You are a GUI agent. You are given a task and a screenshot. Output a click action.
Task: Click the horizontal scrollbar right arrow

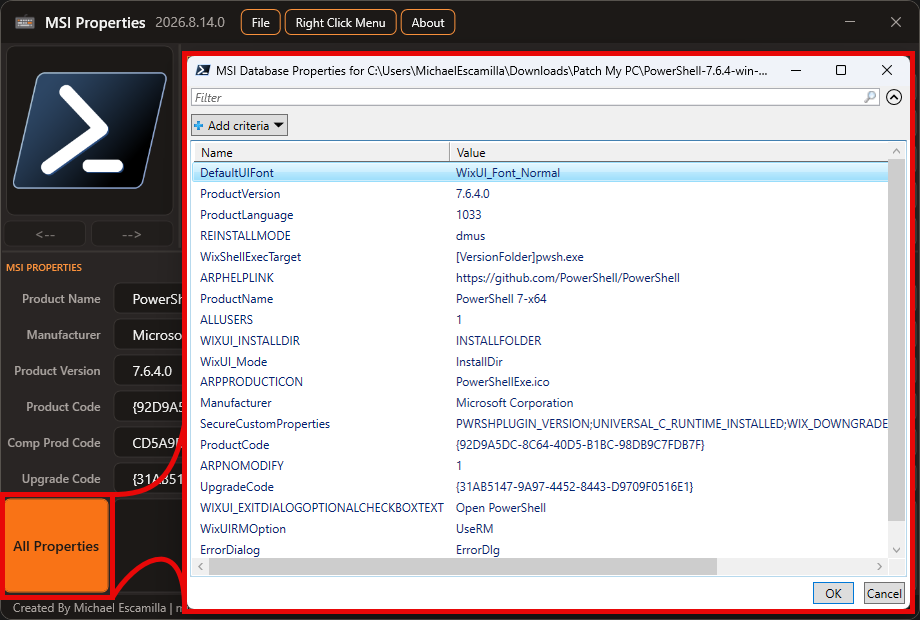tap(880, 566)
